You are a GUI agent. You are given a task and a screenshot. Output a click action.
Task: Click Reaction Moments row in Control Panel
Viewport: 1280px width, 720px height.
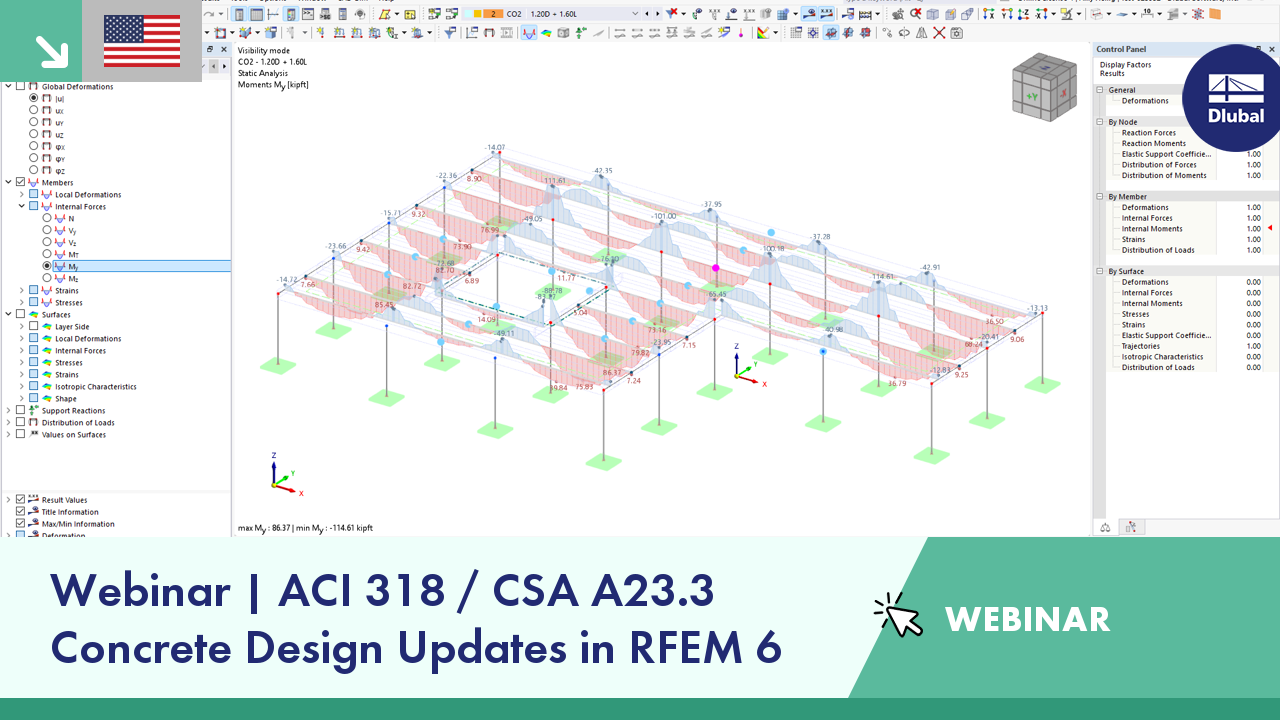(x=1154, y=144)
